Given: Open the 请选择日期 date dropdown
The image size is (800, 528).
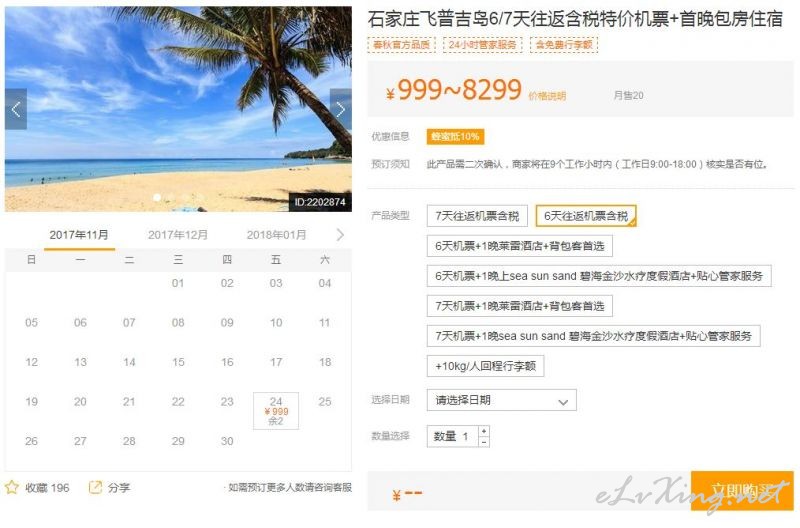Looking at the screenshot, I should 502,400.
